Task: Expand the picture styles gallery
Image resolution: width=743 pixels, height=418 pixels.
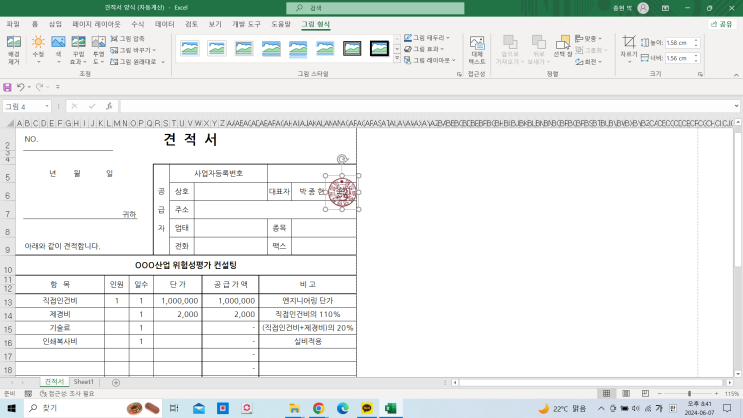Action: [397, 59]
